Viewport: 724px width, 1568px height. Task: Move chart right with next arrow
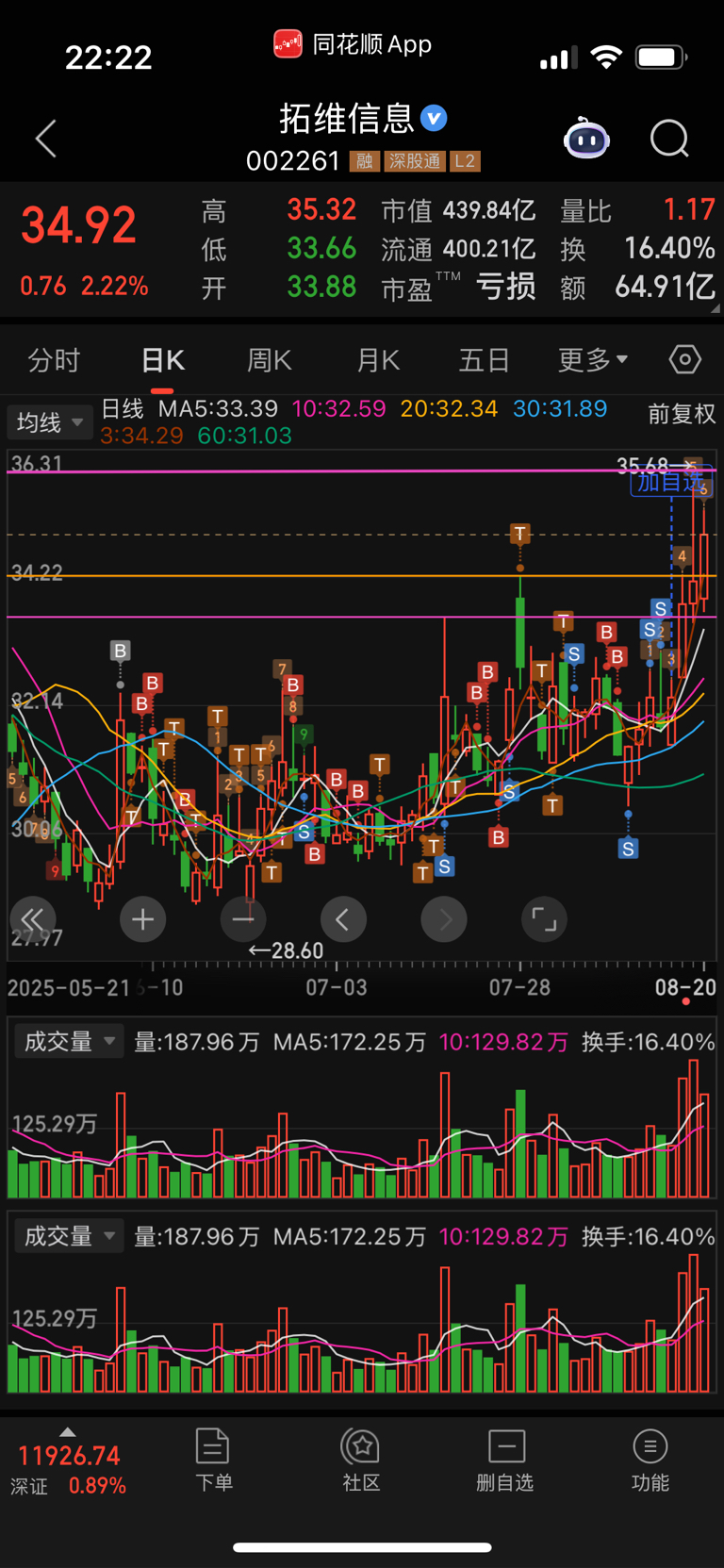click(444, 919)
